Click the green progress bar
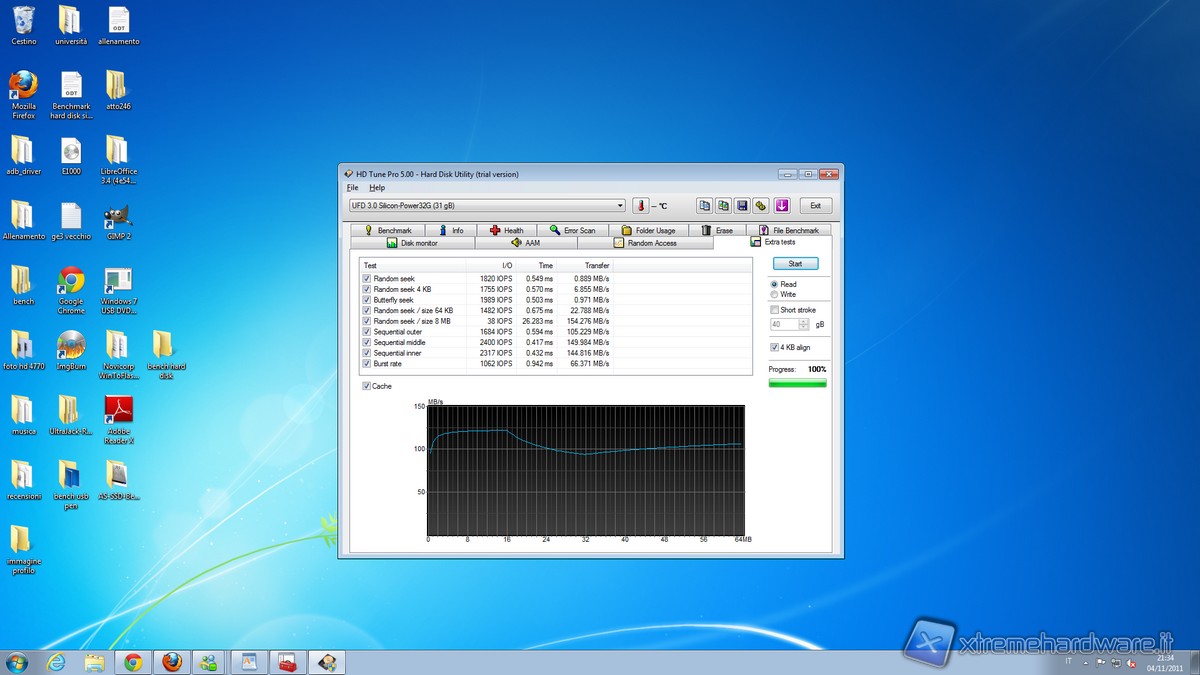Viewport: 1200px width, 675px height. tap(797, 382)
